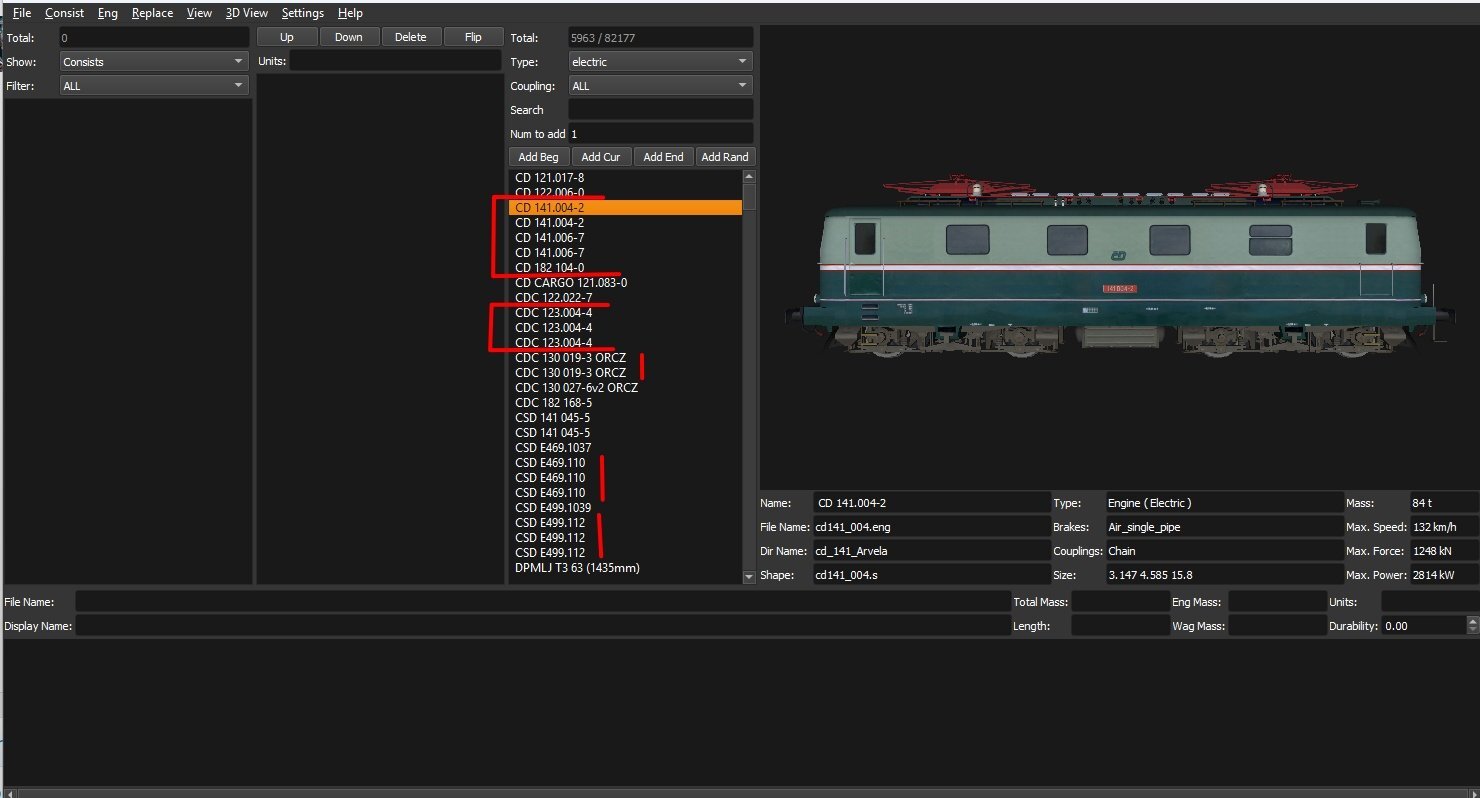Open the Coupling ALL dropdown
Screen dimensions: 1480x798
pos(660,86)
